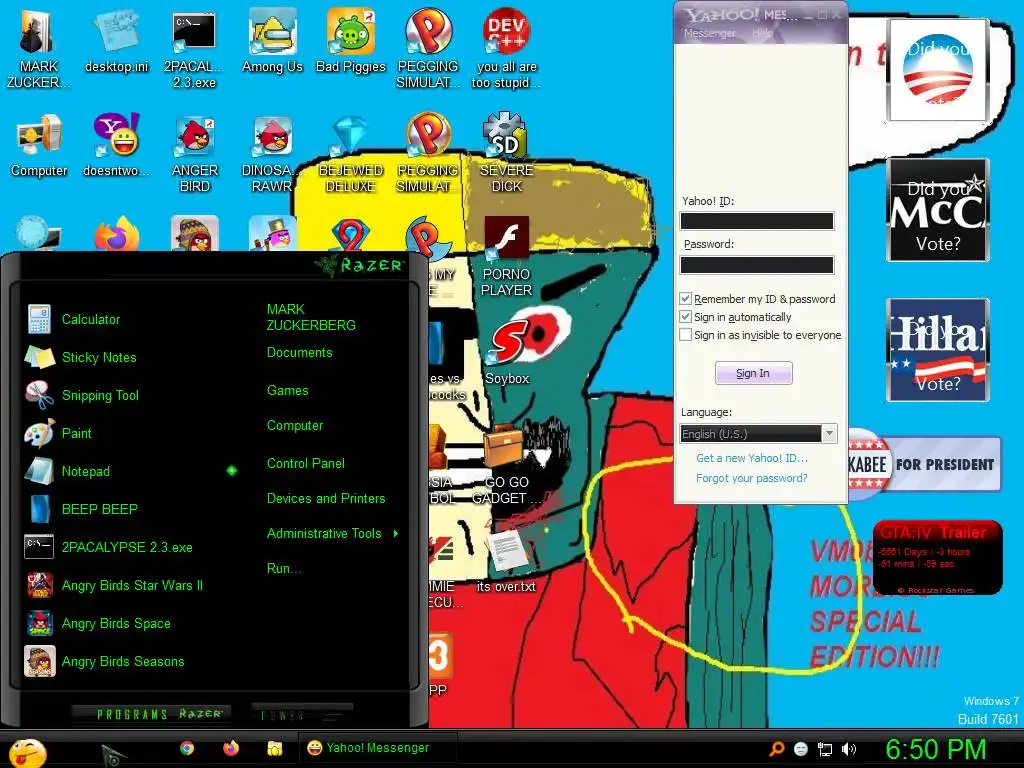1024x768 pixels.
Task: Toggle Sign in automatically checkbox
Action: [685, 317]
